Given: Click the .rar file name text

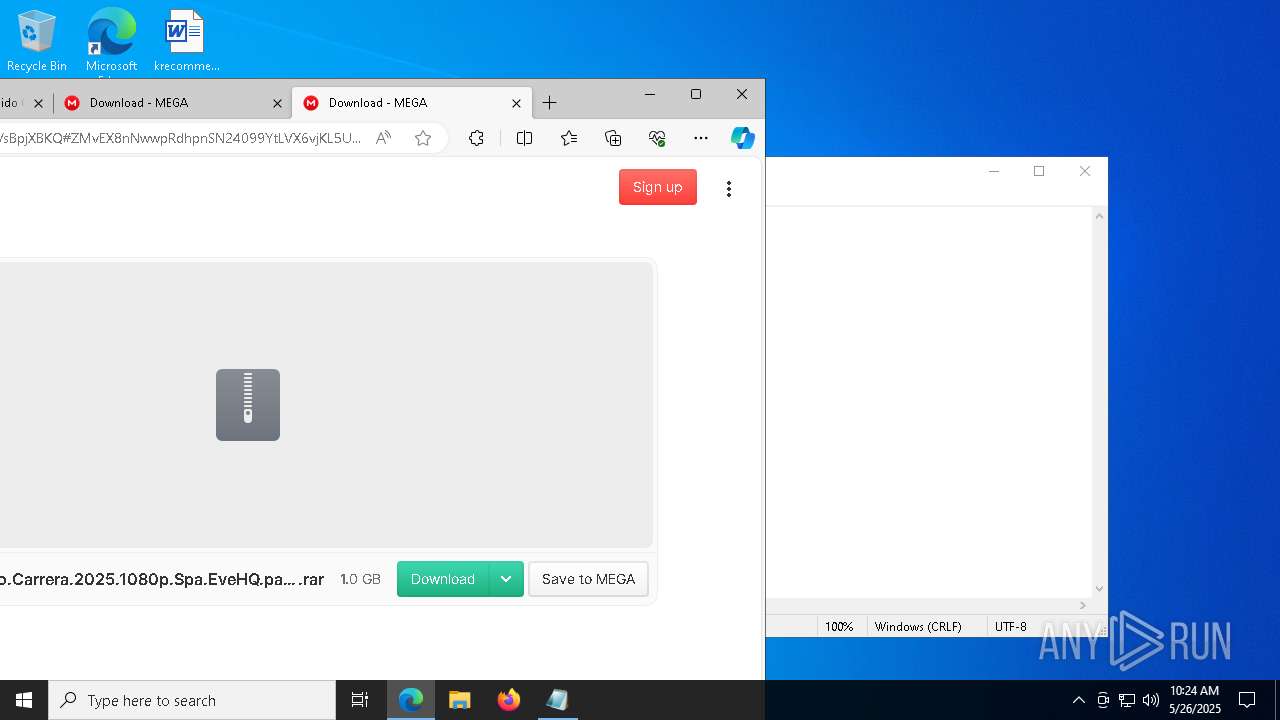Looking at the screenshot, I should [x=162, y=579].
